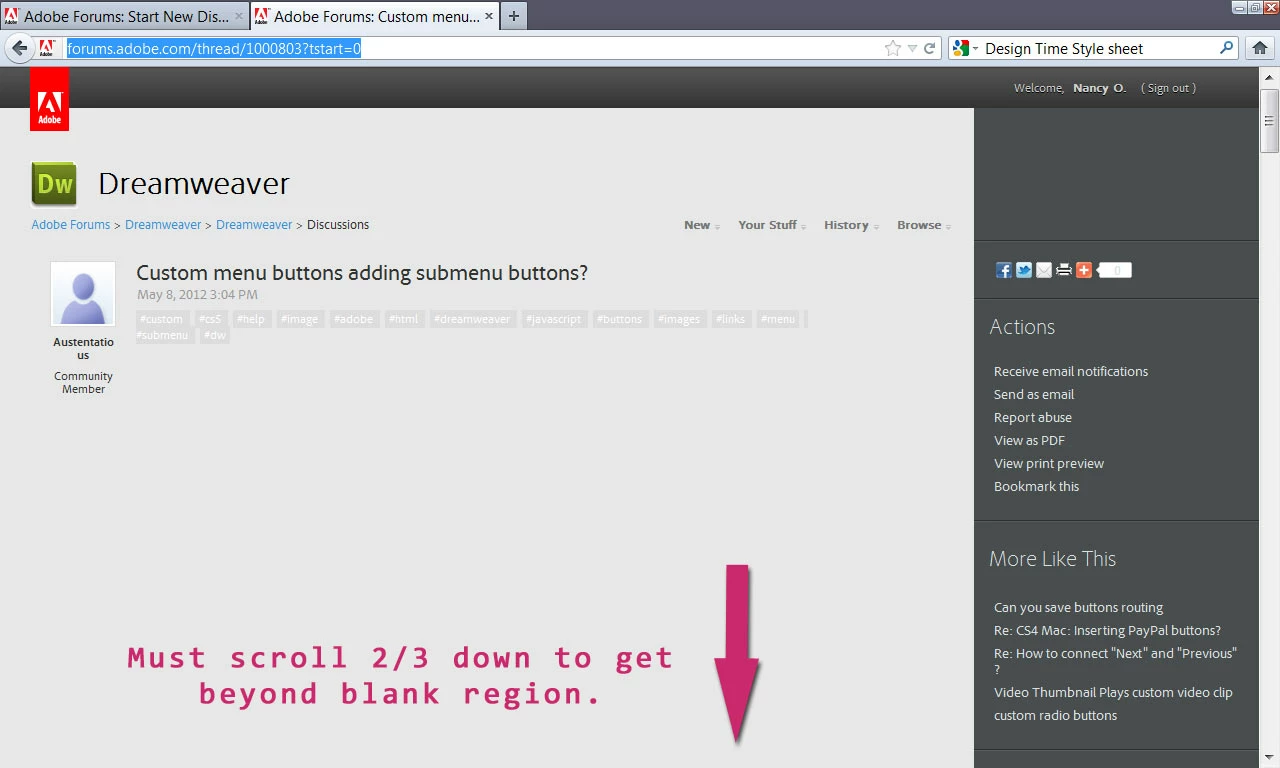Open 'How to connect Next and Previous' thread
1280x768 pixels.
pyautogui.click(x=1115, y=661)
